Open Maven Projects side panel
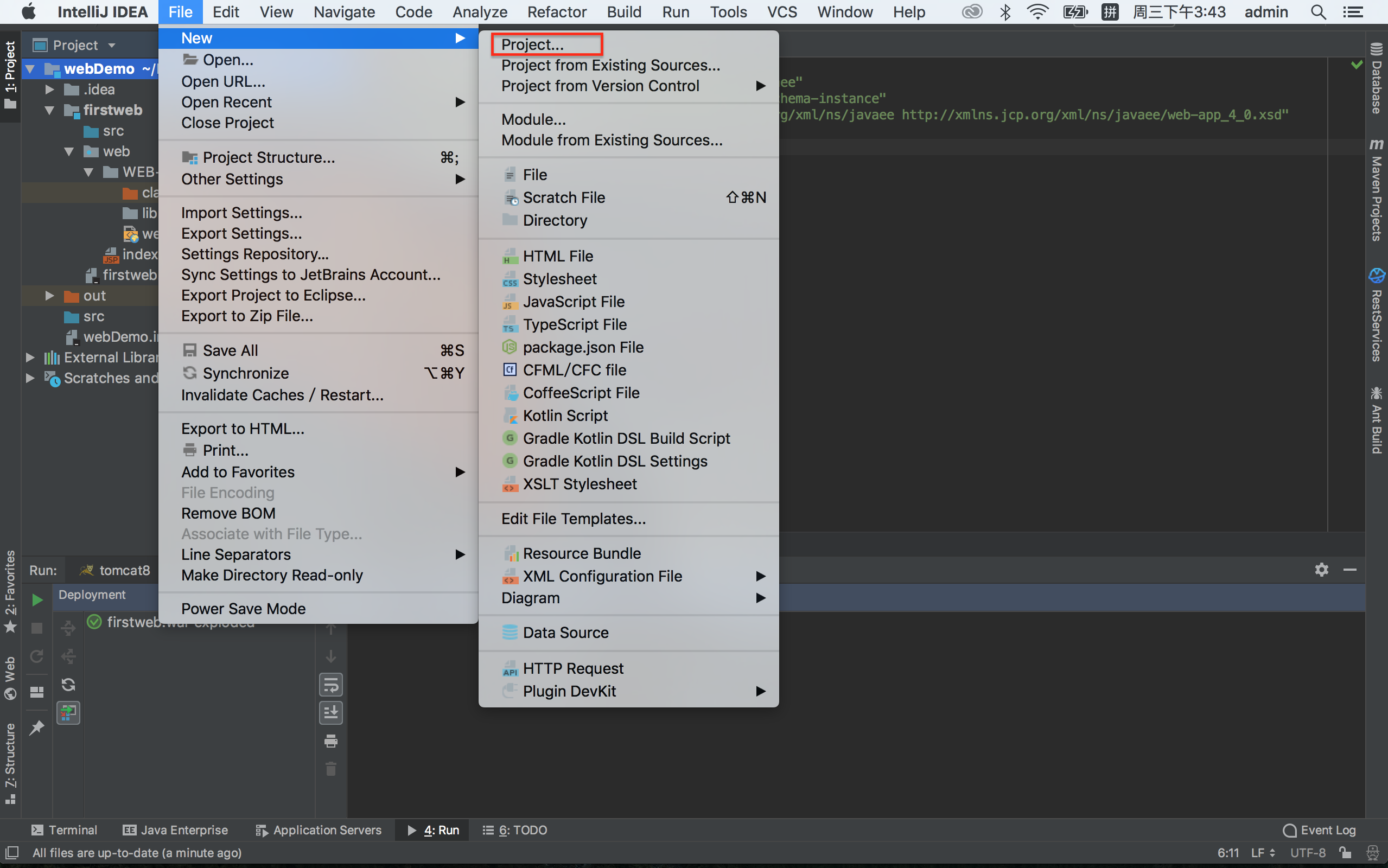The width and height of the screenshot is (1388, 868). pyautogui.click(x=1376, y=189)
